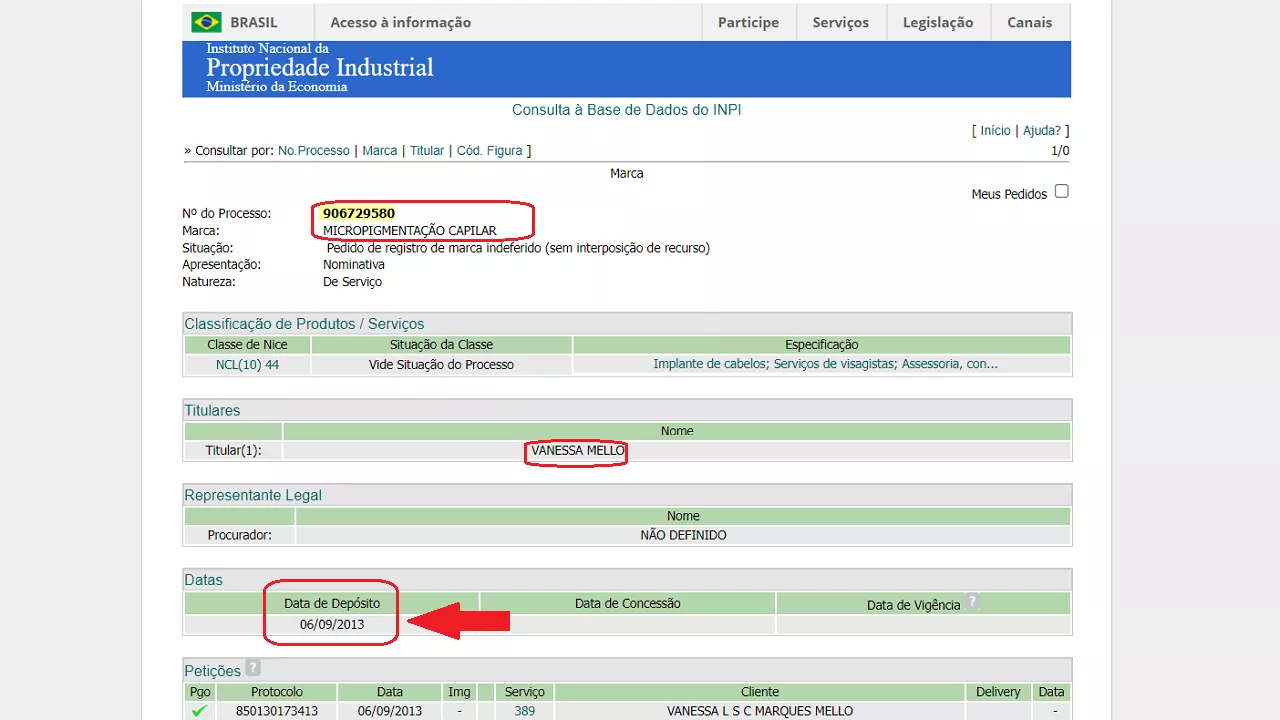Click the Titular(1): row label
The height and width of the screenshot is (720, 1280).
pos(233,451)
